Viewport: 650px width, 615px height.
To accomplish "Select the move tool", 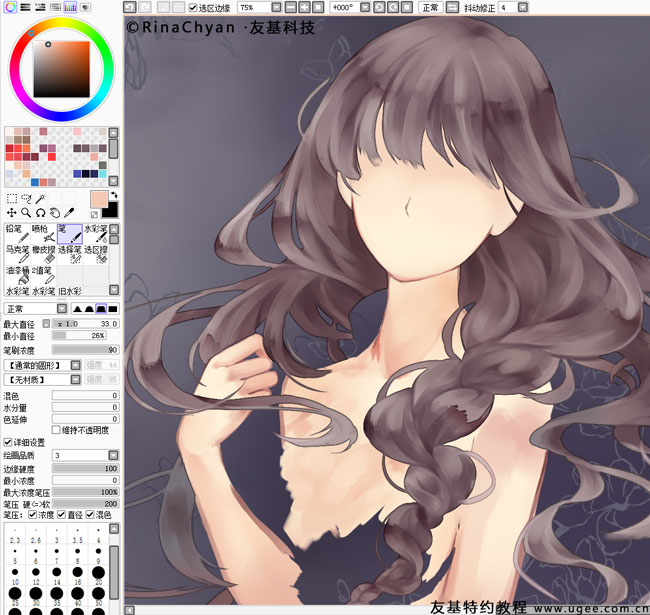I will (x=12, y=213).
